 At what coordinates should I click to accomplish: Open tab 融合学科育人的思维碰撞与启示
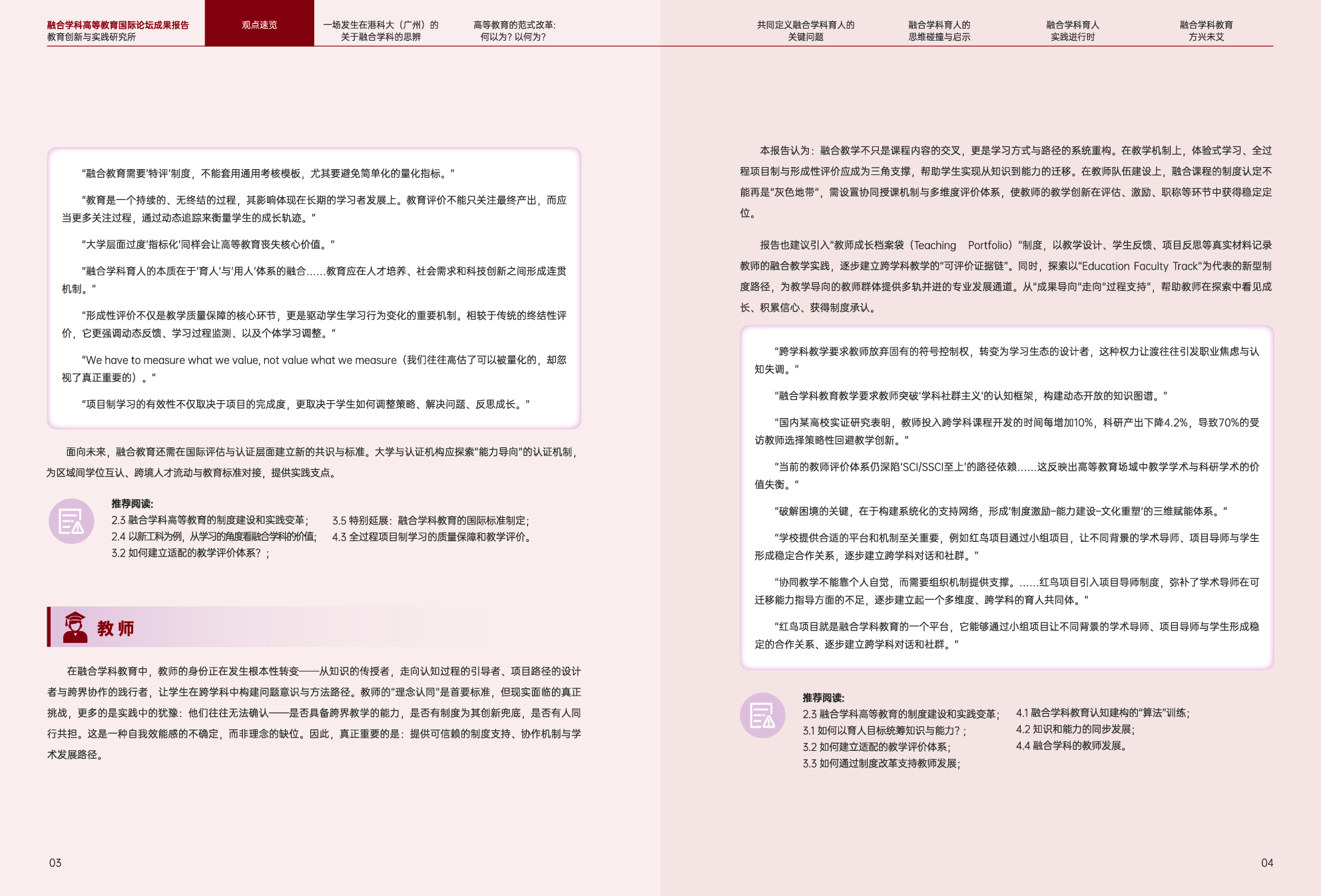point(939,31)
